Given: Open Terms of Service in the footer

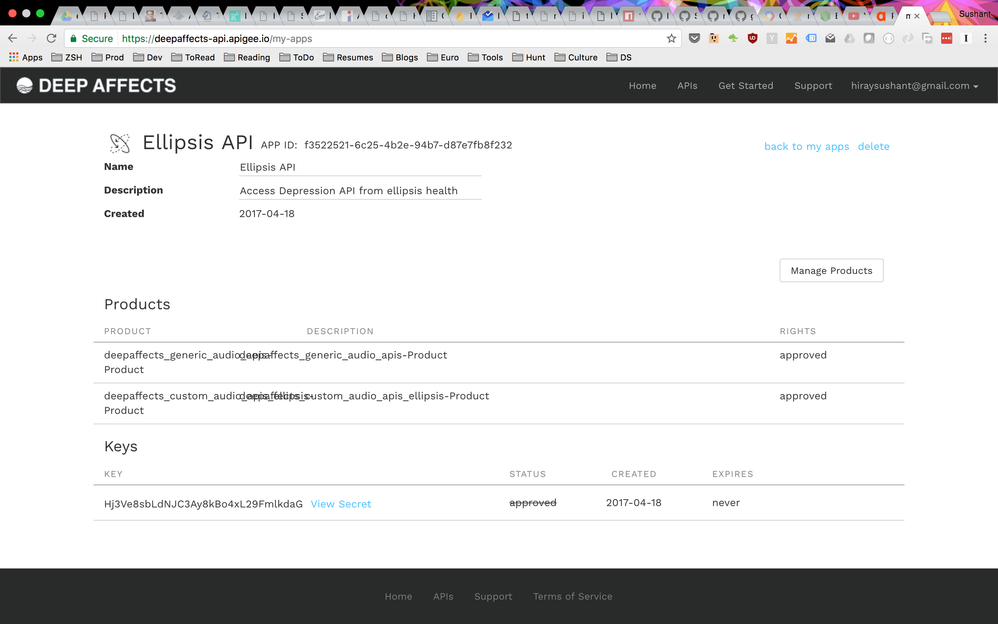Looking at the screenshot, I should [573, 597].
